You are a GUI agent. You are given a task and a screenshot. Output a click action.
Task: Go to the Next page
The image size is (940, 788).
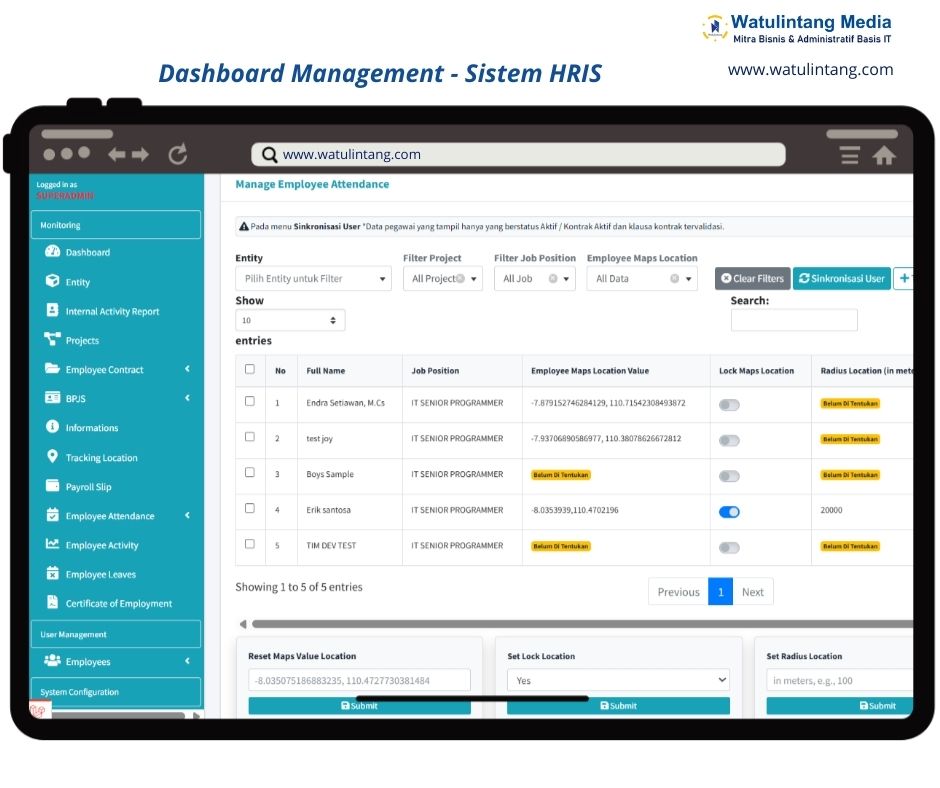coord(752,592)
